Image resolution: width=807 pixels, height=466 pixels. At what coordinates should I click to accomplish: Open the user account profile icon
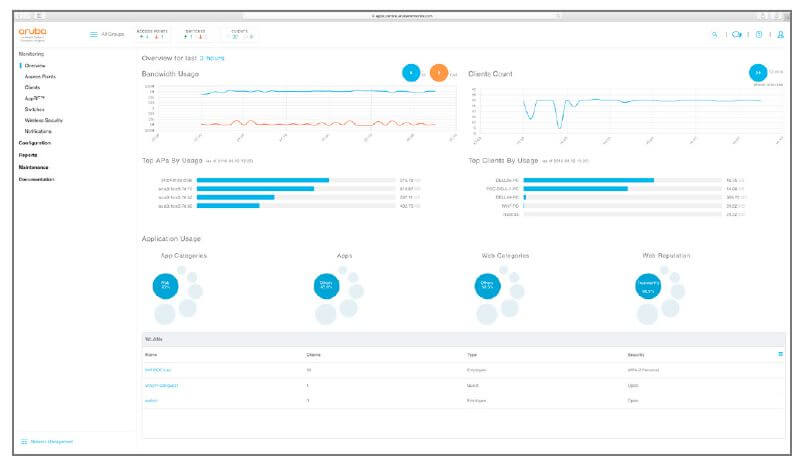780,34
